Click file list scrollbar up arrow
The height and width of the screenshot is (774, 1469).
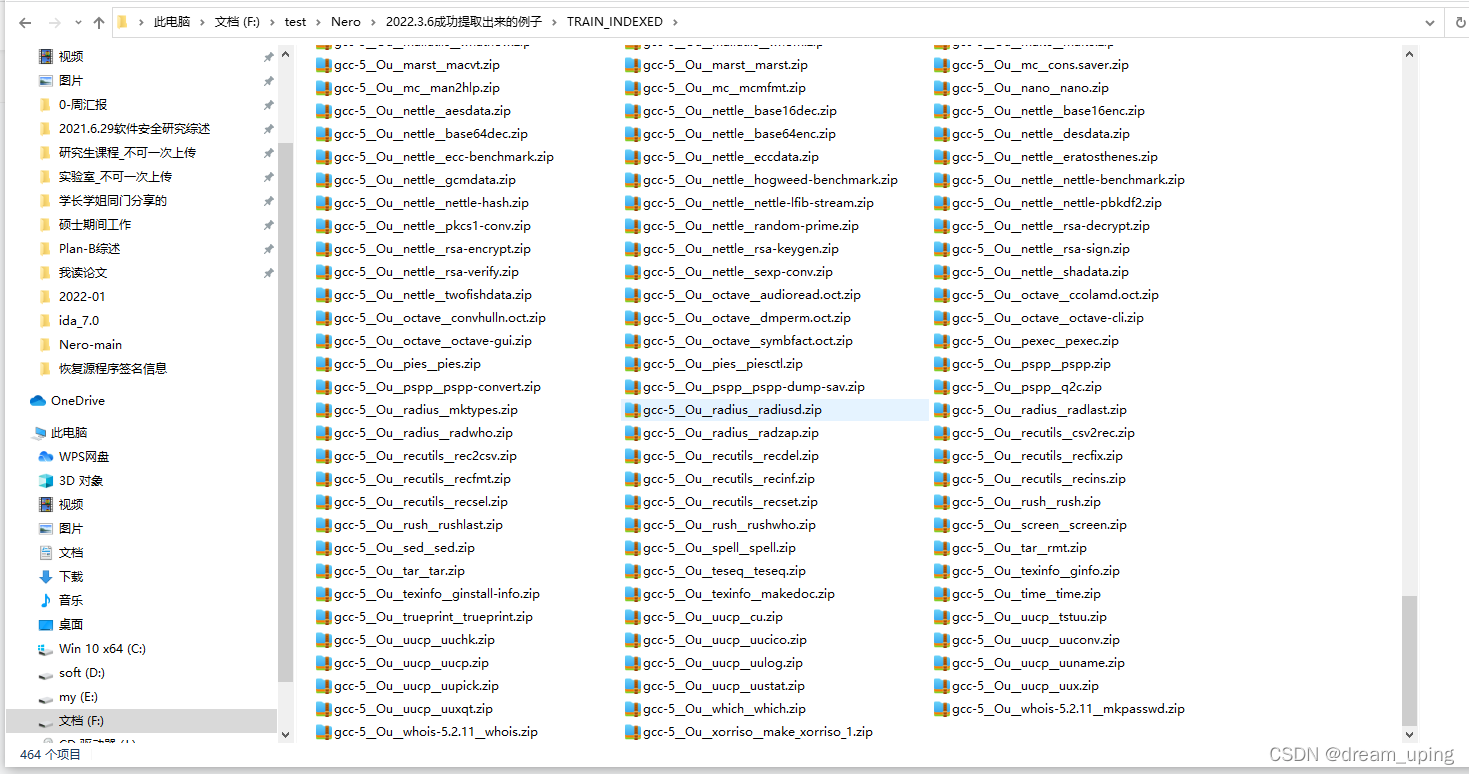1410,53
